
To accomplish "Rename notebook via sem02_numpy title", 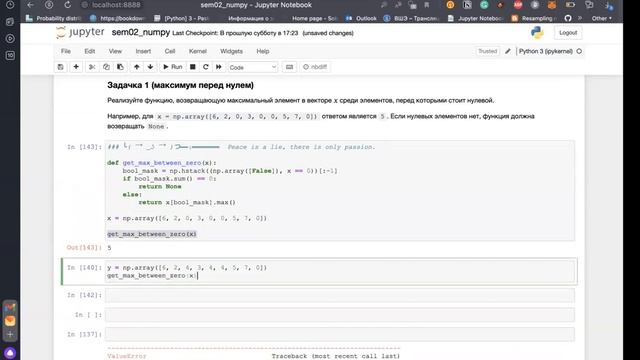I will click(x=141, y=33).
